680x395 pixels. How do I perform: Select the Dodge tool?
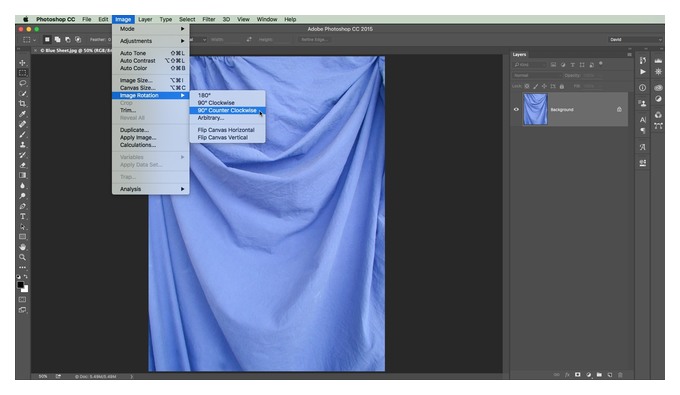pos(23,196)
